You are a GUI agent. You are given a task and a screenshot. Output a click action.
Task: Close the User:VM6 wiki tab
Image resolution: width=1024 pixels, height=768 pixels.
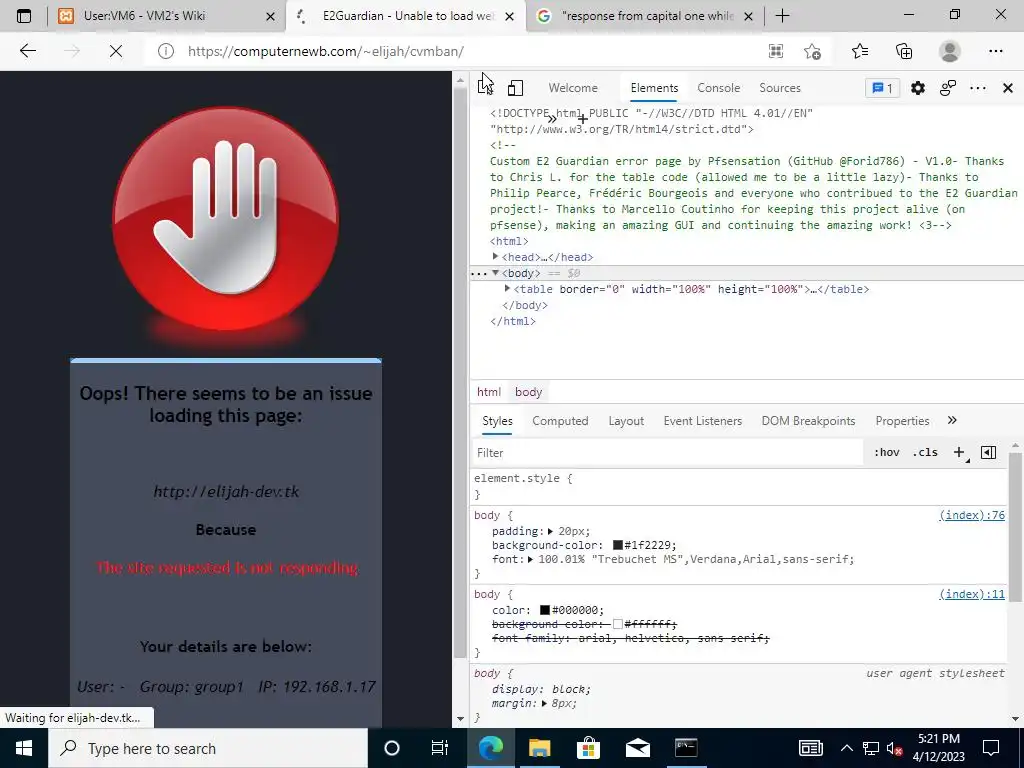point(270,16)
